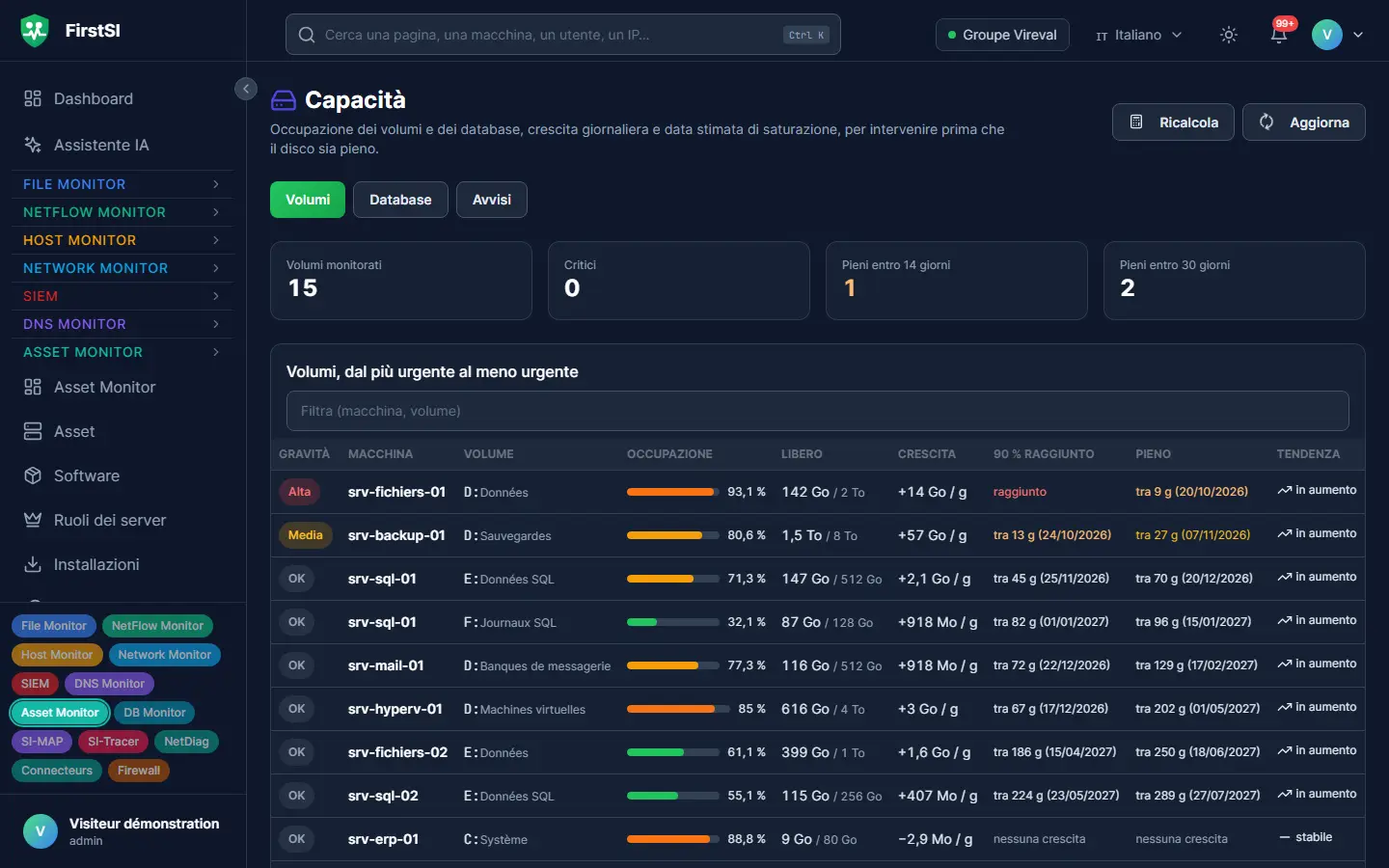The height and width of the screenshot is (868, 1389).
Task: Click the srv-hyperv-01 machine name
Action: point(395,709)
